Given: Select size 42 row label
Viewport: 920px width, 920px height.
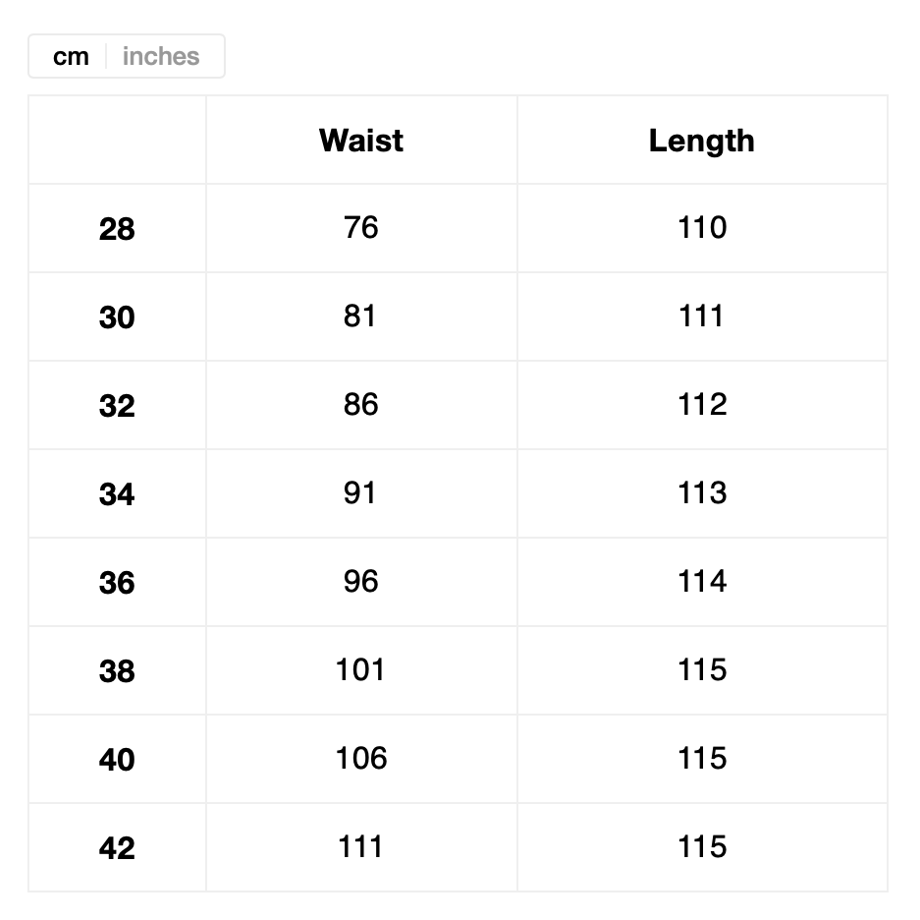Looking at the screenshot, I should click(117, 848).
